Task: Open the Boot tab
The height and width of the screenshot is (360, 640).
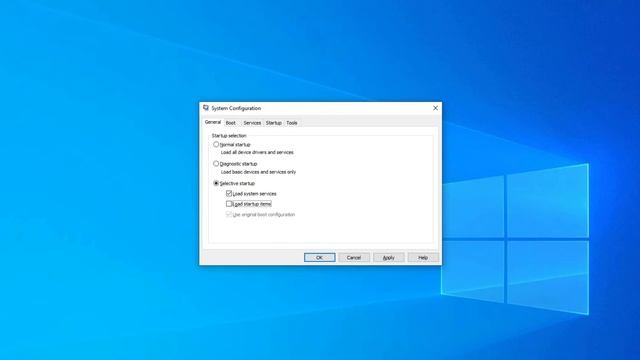Action: (231, 123)
